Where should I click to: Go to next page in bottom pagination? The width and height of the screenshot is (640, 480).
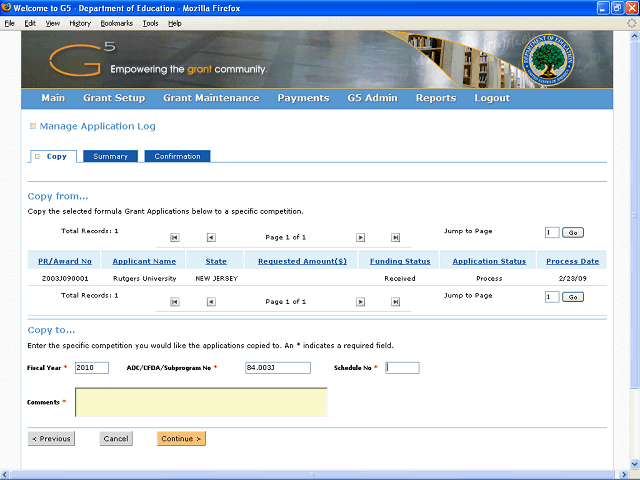click(x=360, y=302)
